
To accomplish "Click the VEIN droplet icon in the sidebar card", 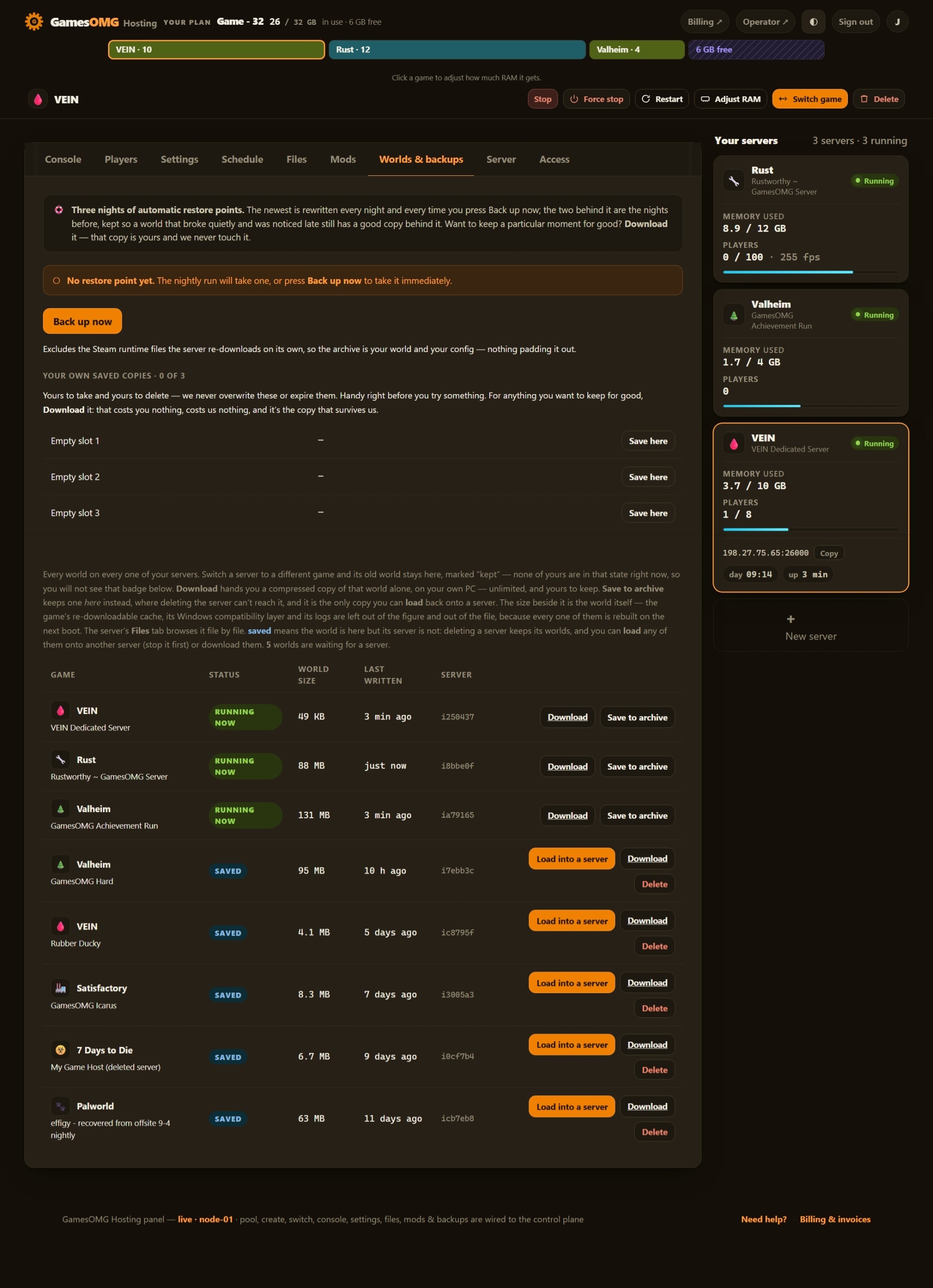I will tap(734, 443).
